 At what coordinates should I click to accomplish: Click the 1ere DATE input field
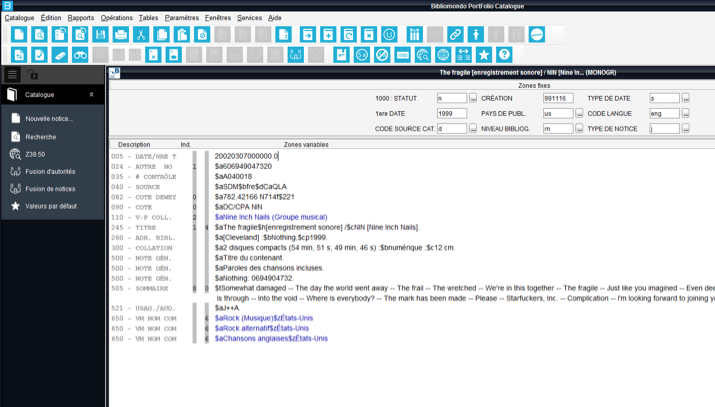tap(451, 113)
